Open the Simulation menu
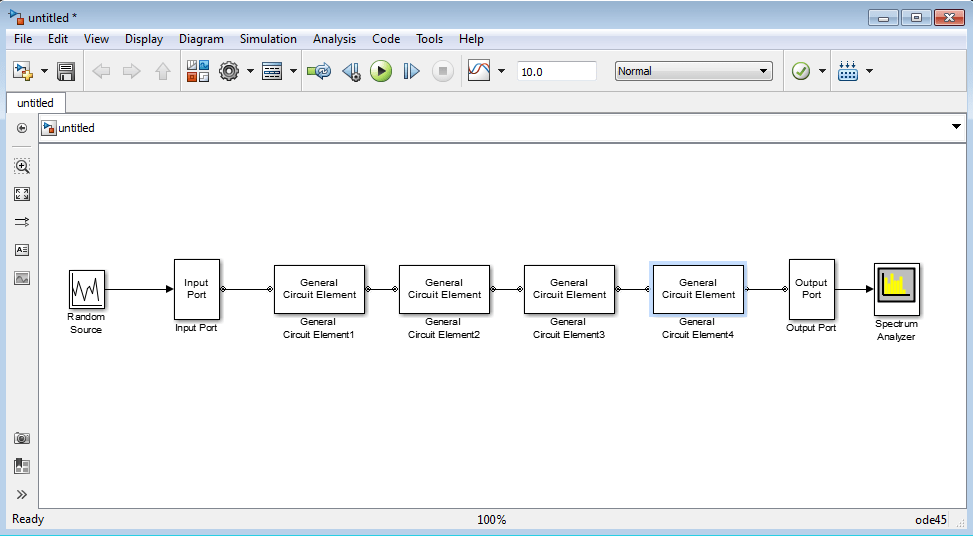Viewport: 973px width, 536px height. pos(268,38)
